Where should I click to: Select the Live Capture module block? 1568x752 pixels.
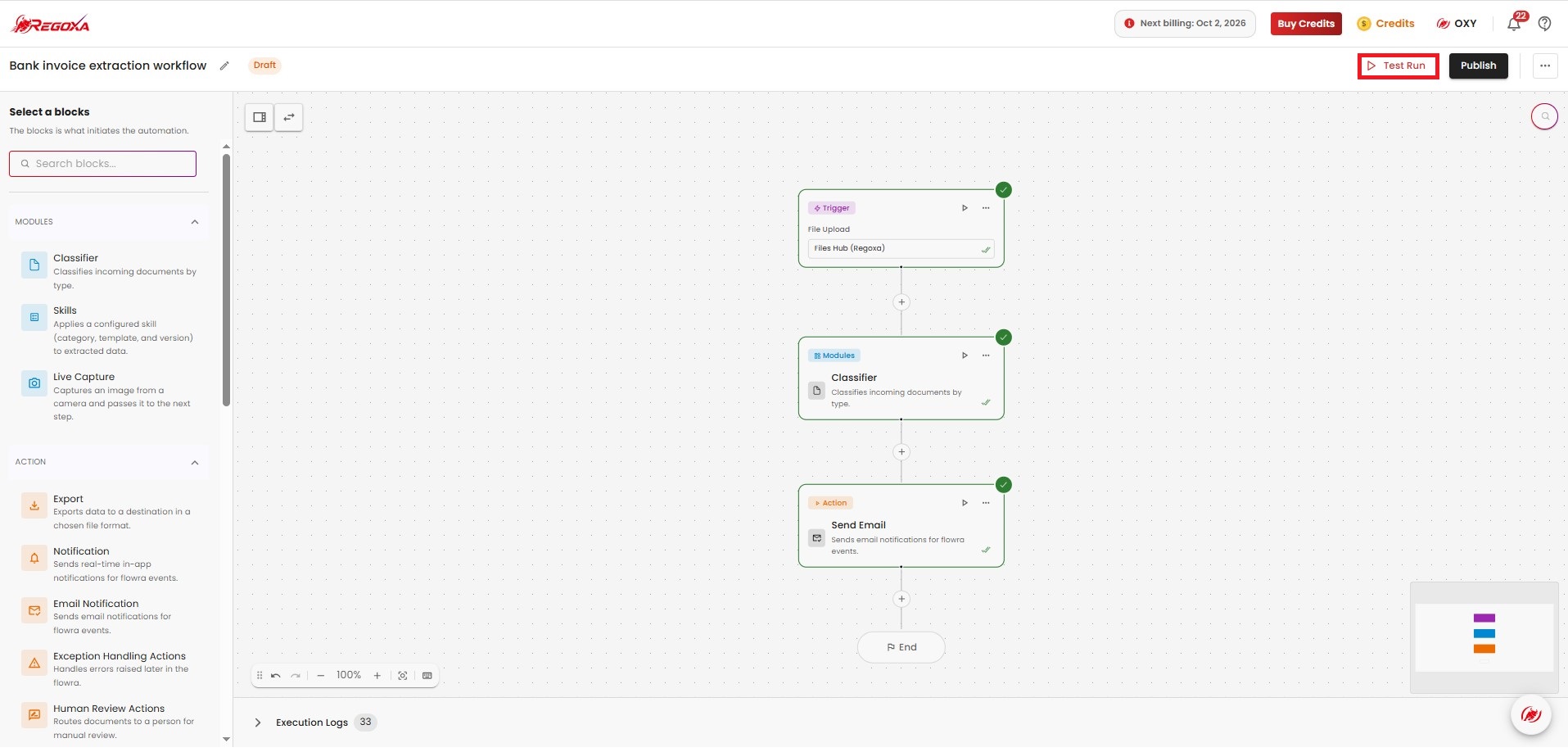109,396
